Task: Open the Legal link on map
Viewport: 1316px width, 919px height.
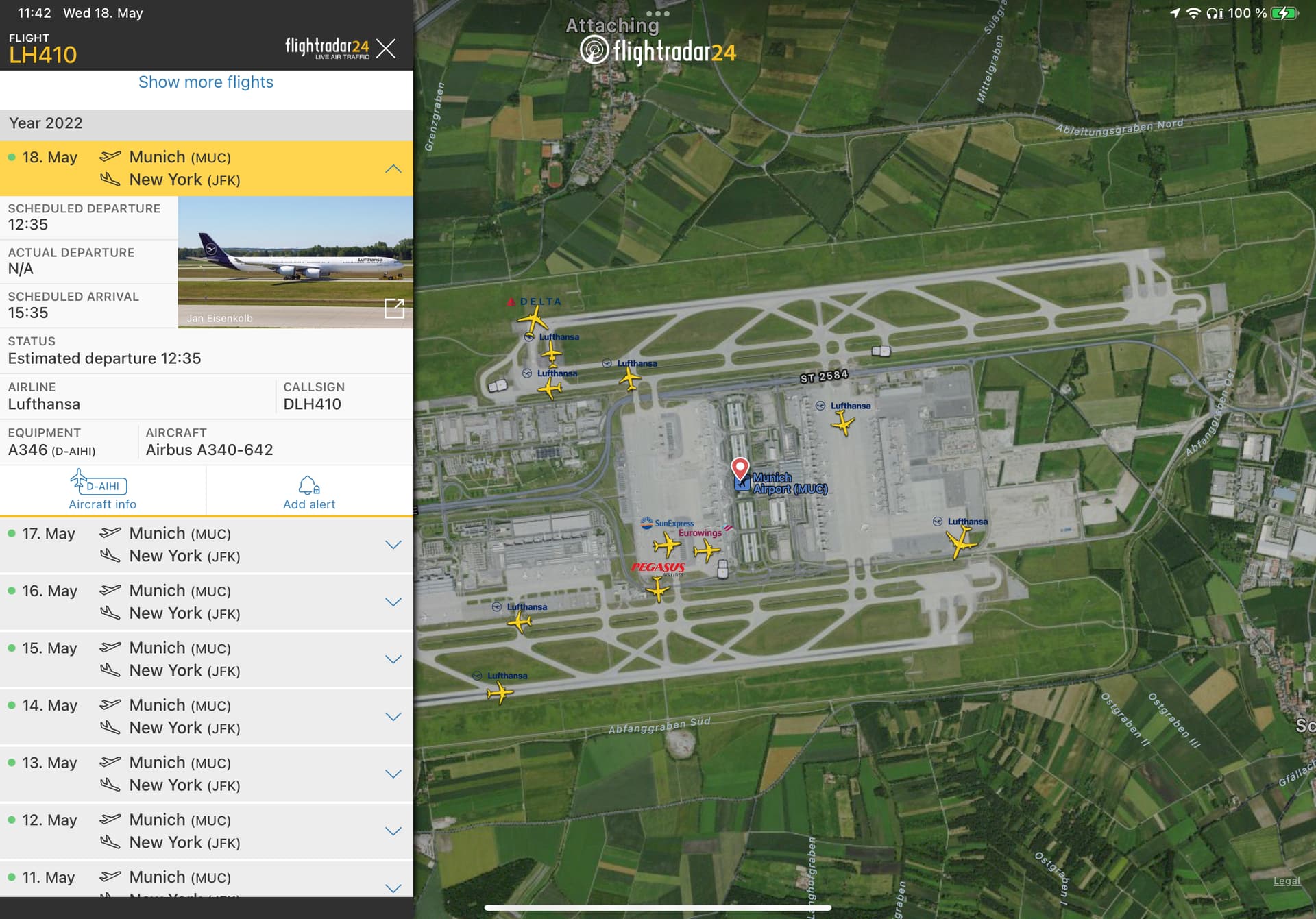Action: (1286, 881)
